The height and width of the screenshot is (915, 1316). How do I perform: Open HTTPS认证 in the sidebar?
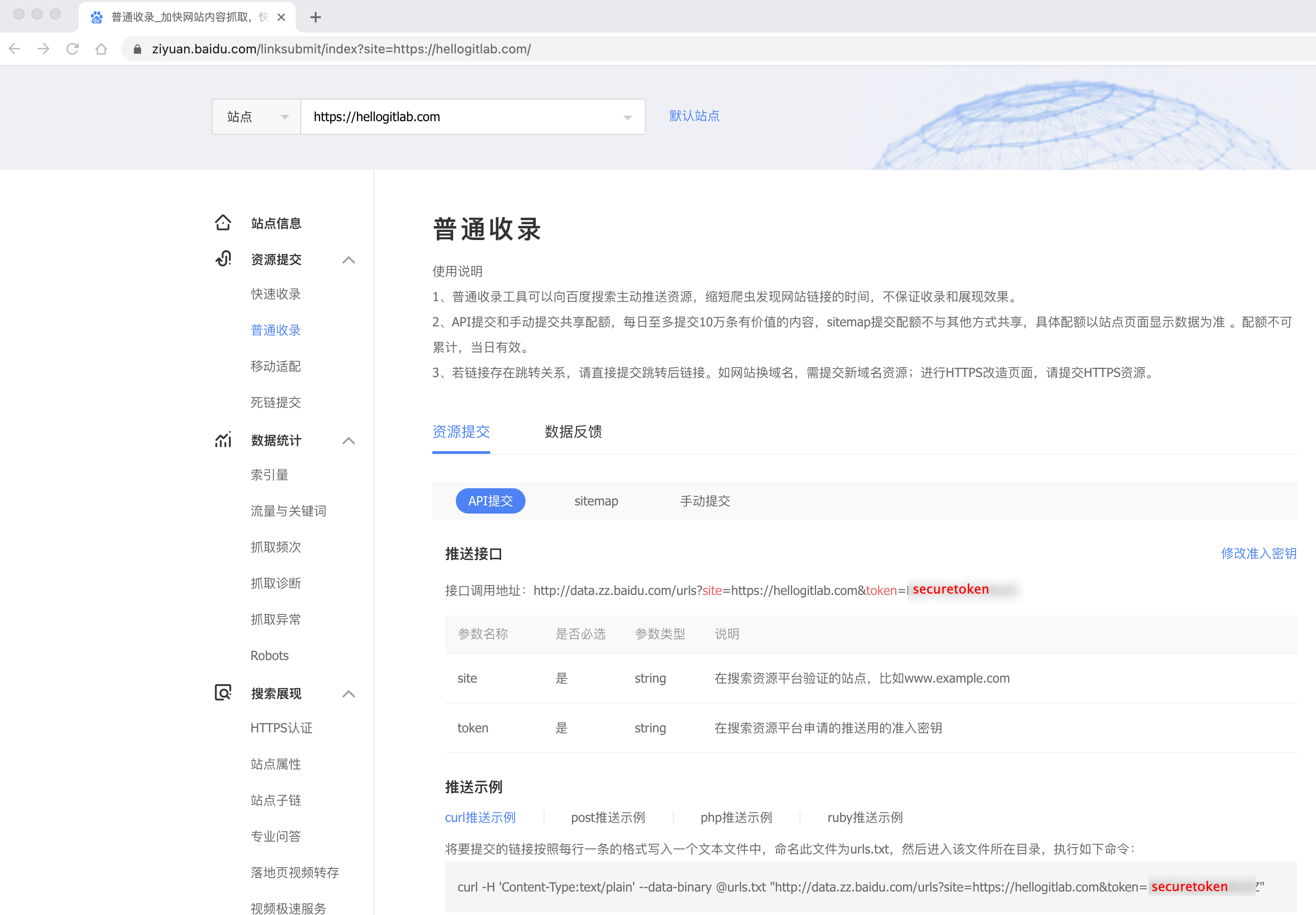pos(281,728)
